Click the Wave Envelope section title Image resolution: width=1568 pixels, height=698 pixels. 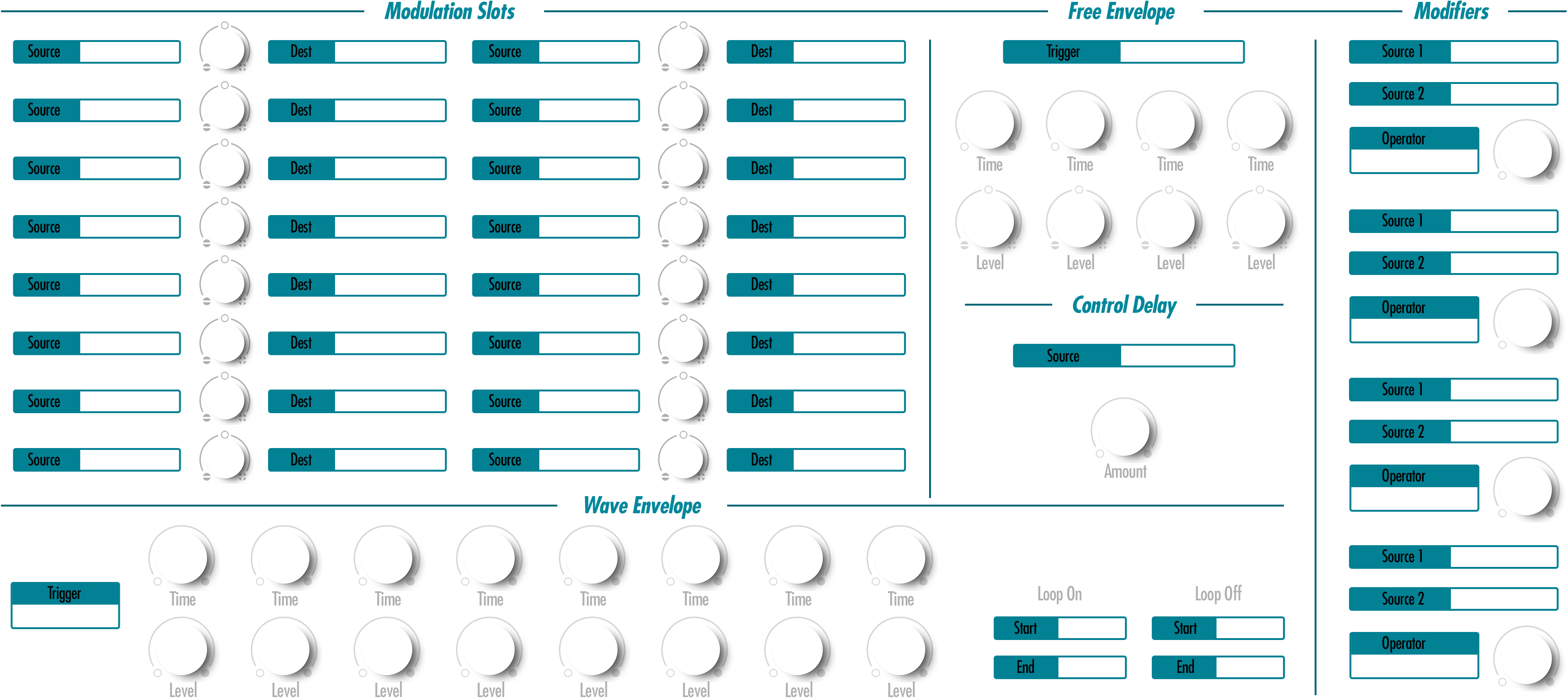coord(642,506)
